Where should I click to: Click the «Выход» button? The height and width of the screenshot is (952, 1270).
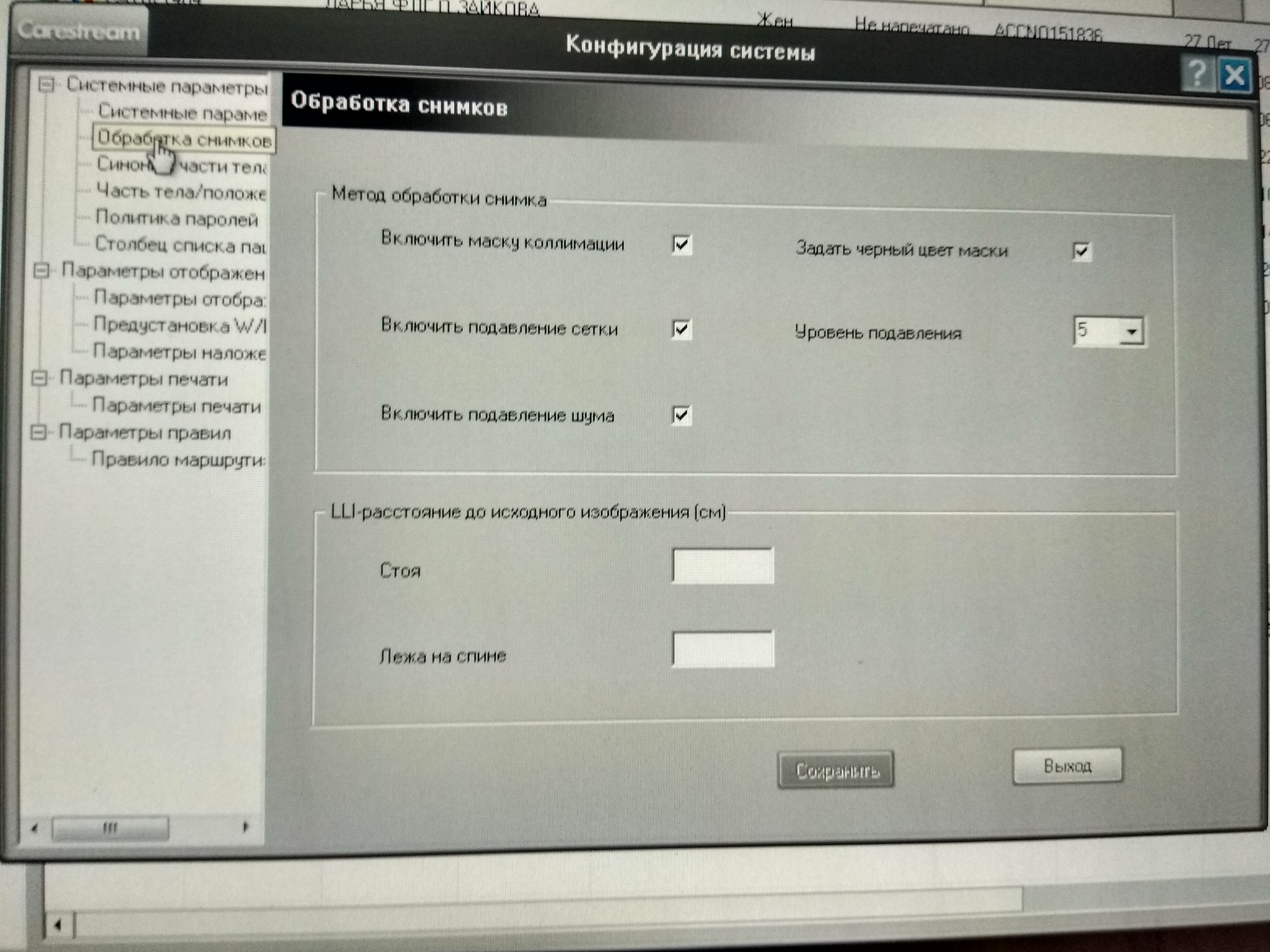point(1067,766)
